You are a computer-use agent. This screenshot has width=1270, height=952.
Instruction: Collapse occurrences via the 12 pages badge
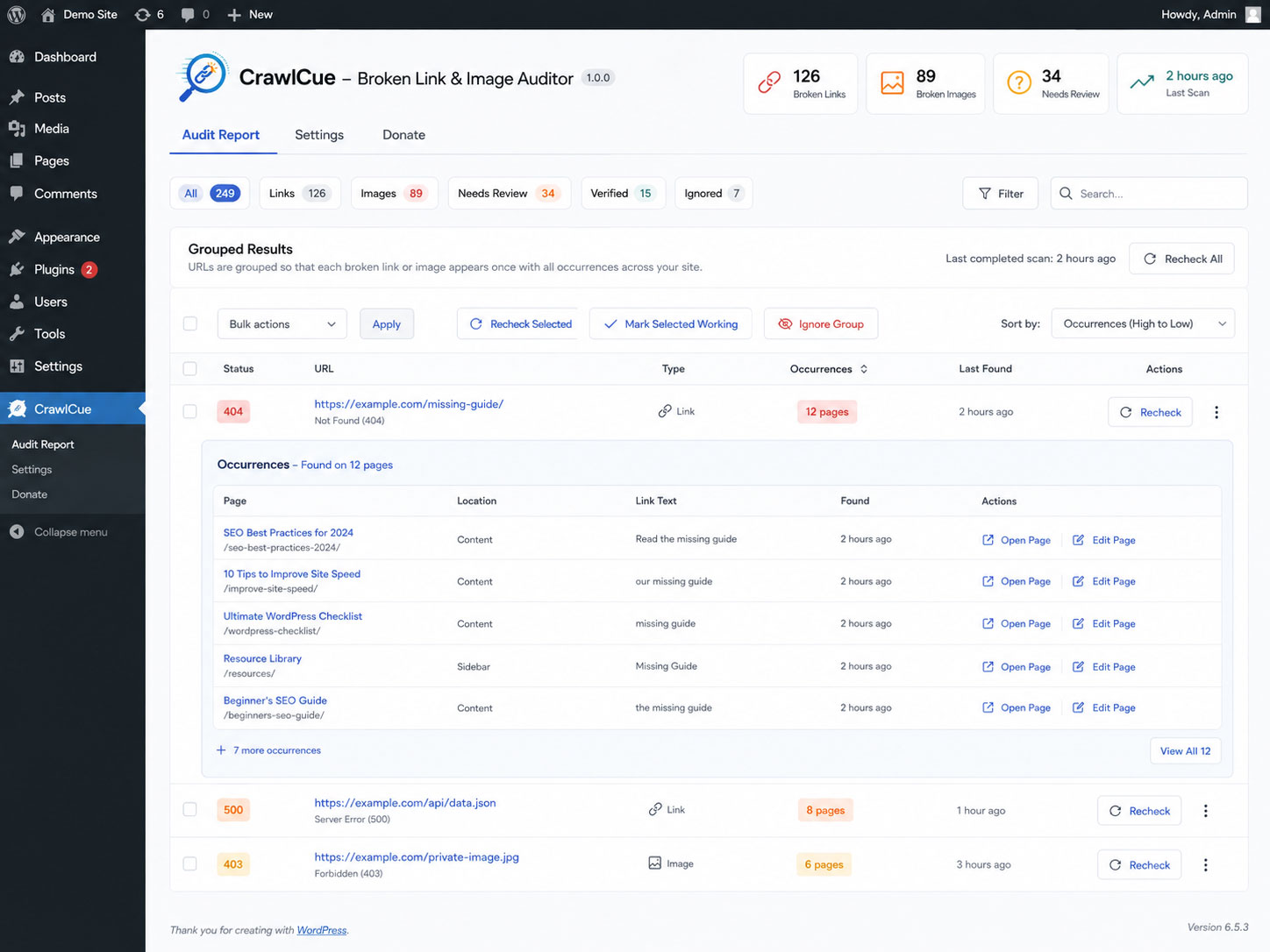pos(827,412)
